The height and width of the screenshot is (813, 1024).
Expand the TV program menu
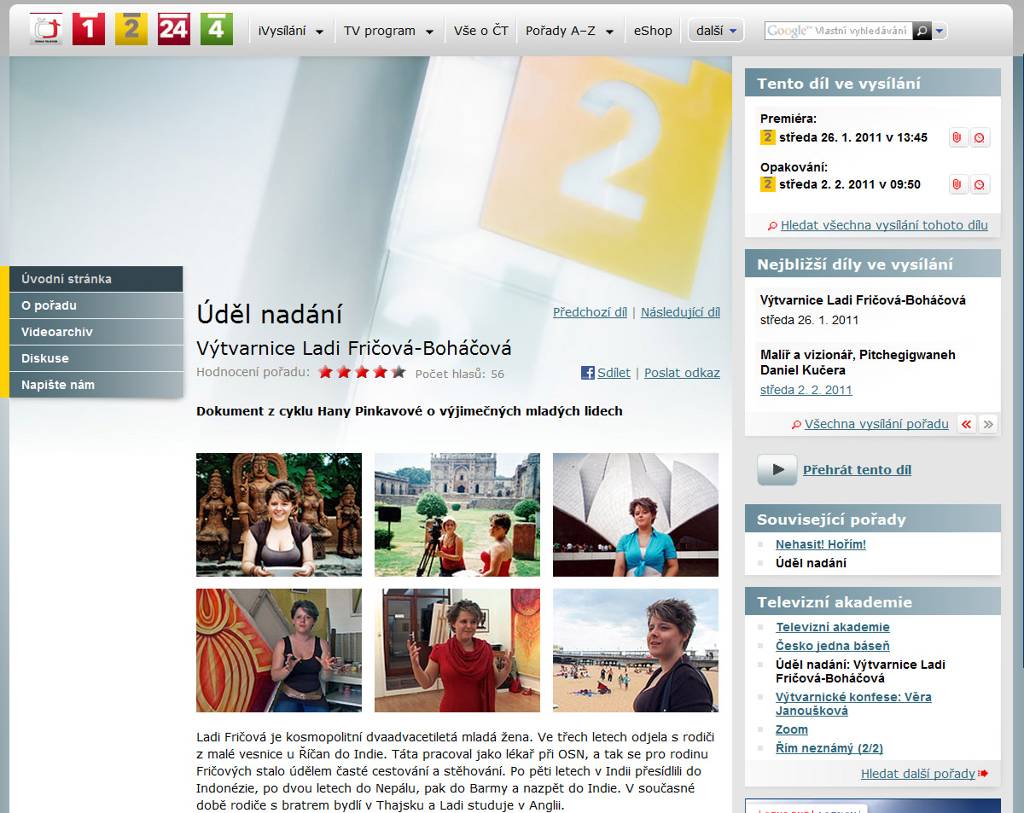[x=389, y=31]
